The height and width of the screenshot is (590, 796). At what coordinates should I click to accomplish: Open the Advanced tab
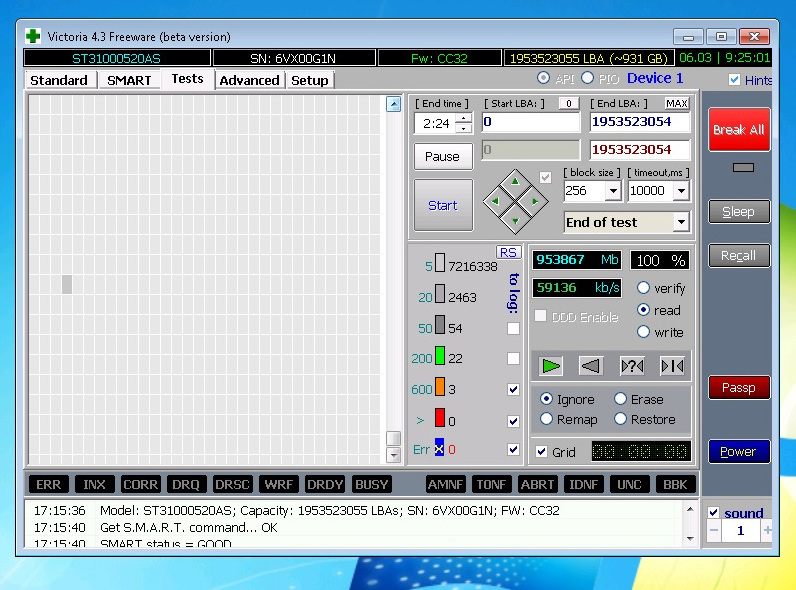pos(249,80)
